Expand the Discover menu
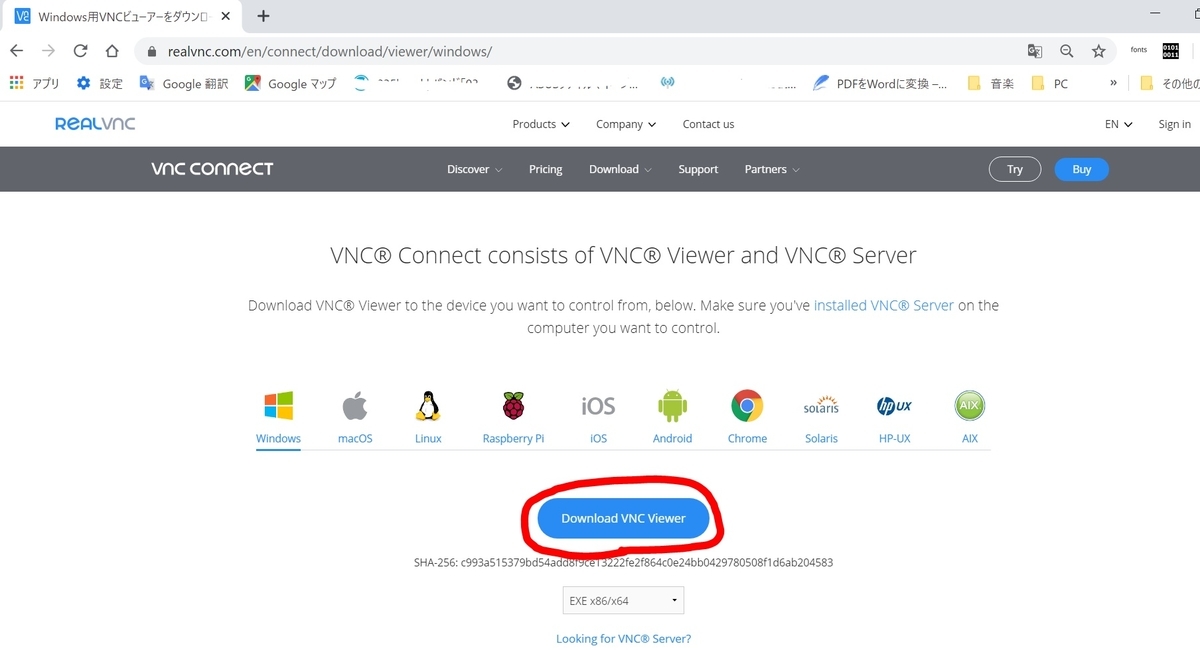 click(474, 169)
